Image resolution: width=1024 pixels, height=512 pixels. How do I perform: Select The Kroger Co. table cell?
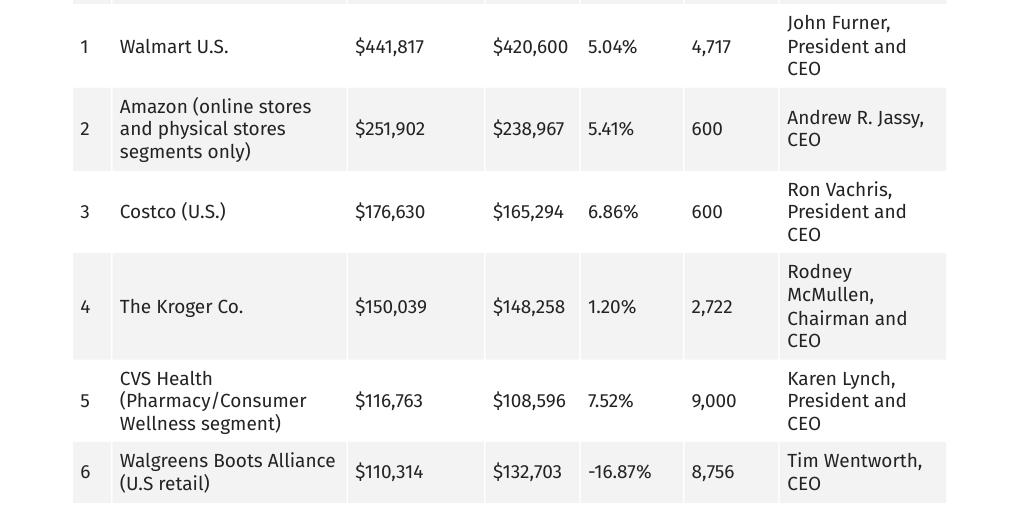click(x=181, y=307)
